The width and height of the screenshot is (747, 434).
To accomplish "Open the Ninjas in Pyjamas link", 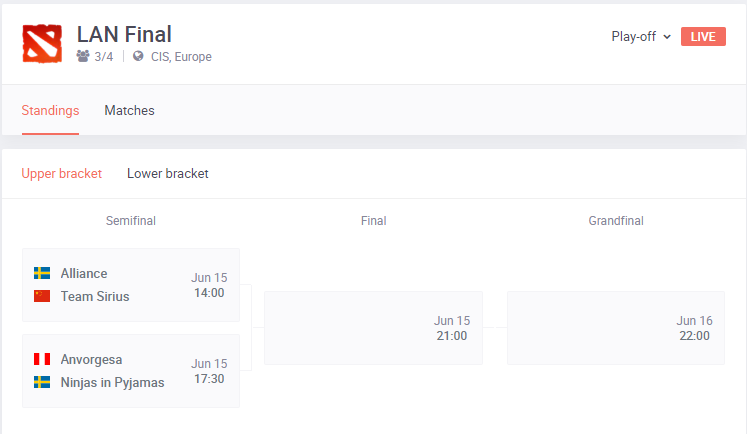I will click(112, 383).
